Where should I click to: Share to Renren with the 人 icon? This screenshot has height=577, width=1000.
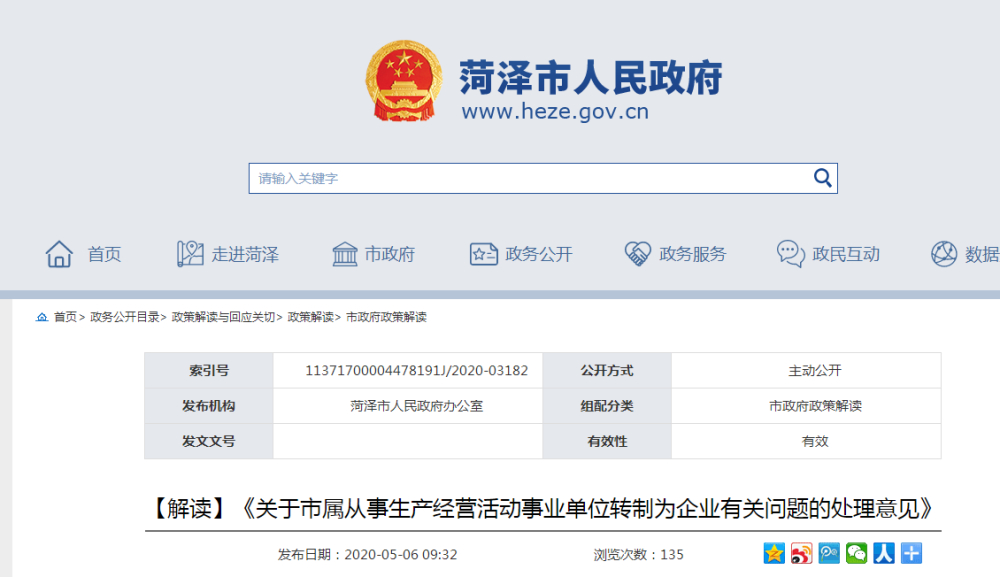point(883,553)
